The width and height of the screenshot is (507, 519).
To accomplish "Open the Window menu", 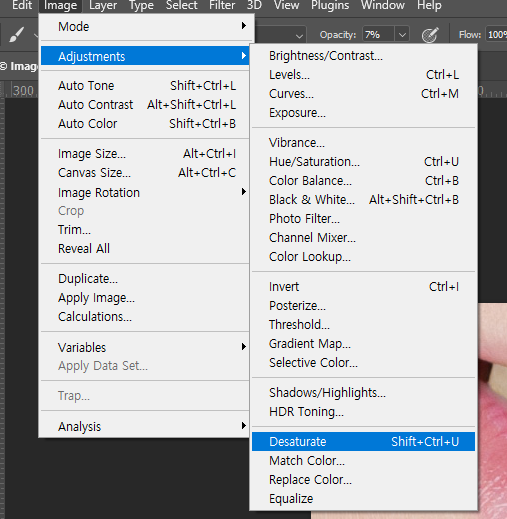I will pyautogui.click(x=383, y=5).
